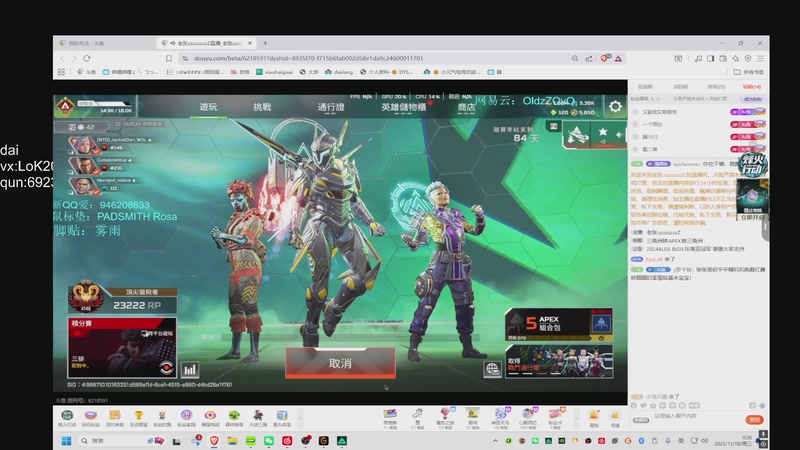
Task: Open the battle pass banner
Action: 559,361
